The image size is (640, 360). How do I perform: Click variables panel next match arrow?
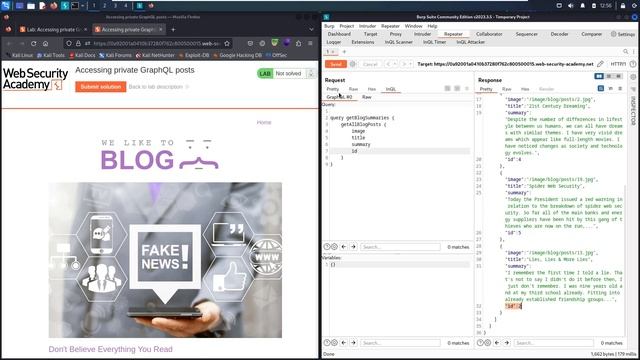[353, 343]
